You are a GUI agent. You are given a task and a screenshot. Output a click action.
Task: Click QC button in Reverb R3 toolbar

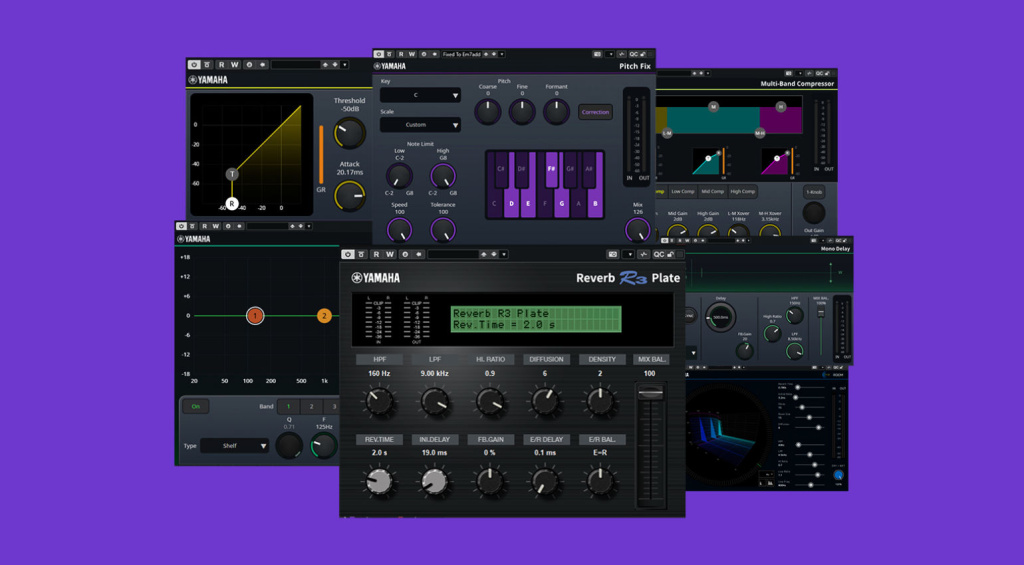point(659,254)
